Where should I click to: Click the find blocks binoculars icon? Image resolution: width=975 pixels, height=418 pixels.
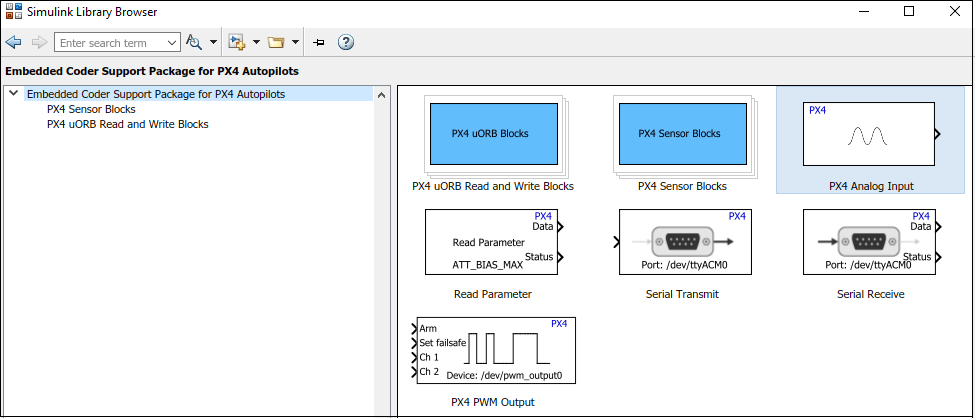[195, 42]
